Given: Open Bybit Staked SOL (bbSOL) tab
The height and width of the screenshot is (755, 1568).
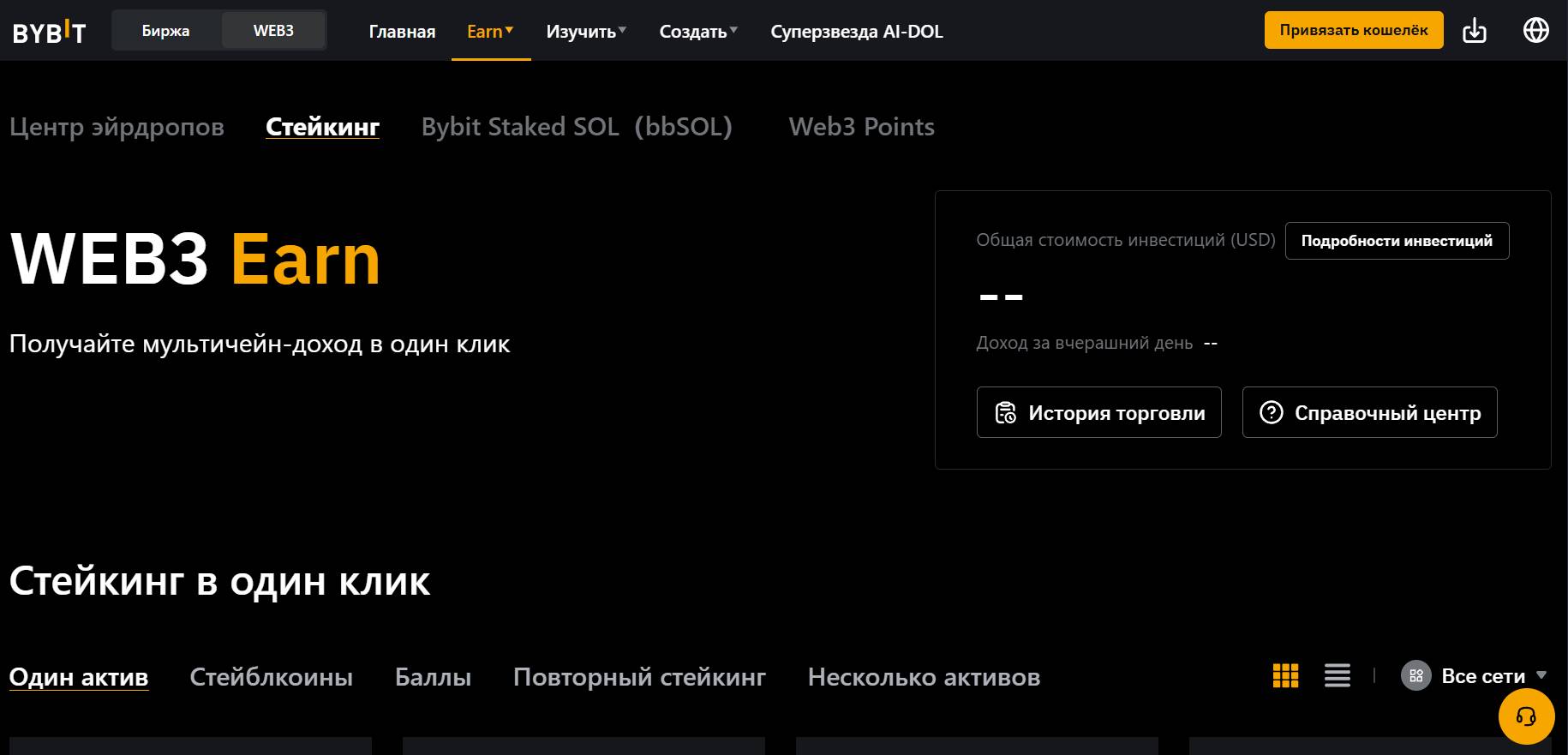Looking at the screenshot, I should [x=577, y=127].
